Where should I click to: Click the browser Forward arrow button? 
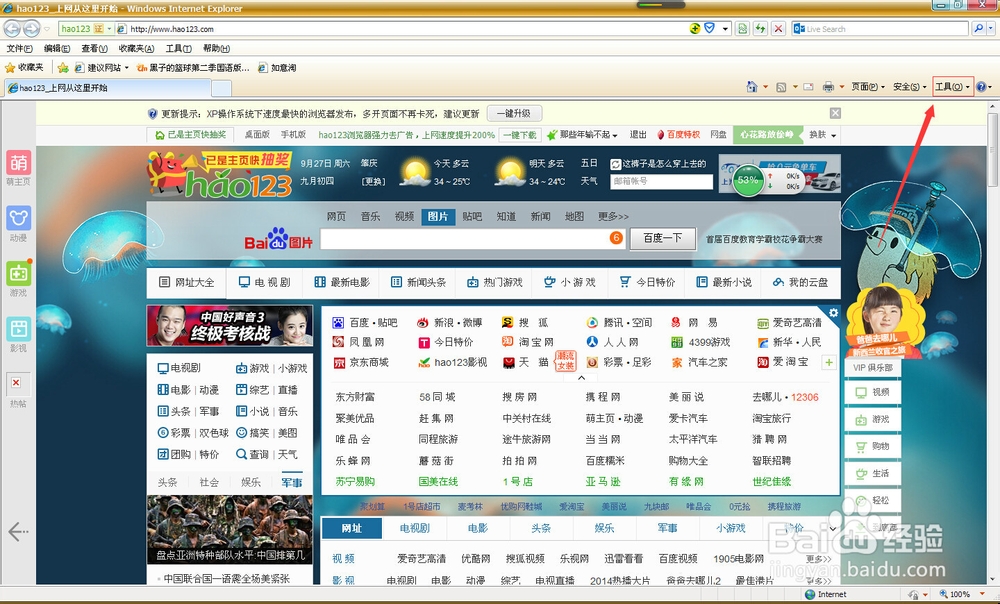click(x=31, y=29)
